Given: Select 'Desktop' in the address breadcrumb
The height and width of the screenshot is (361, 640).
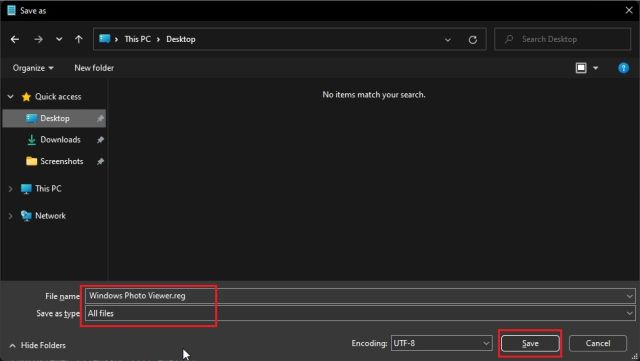Looking at the screenshot, I should coord(181,39).
